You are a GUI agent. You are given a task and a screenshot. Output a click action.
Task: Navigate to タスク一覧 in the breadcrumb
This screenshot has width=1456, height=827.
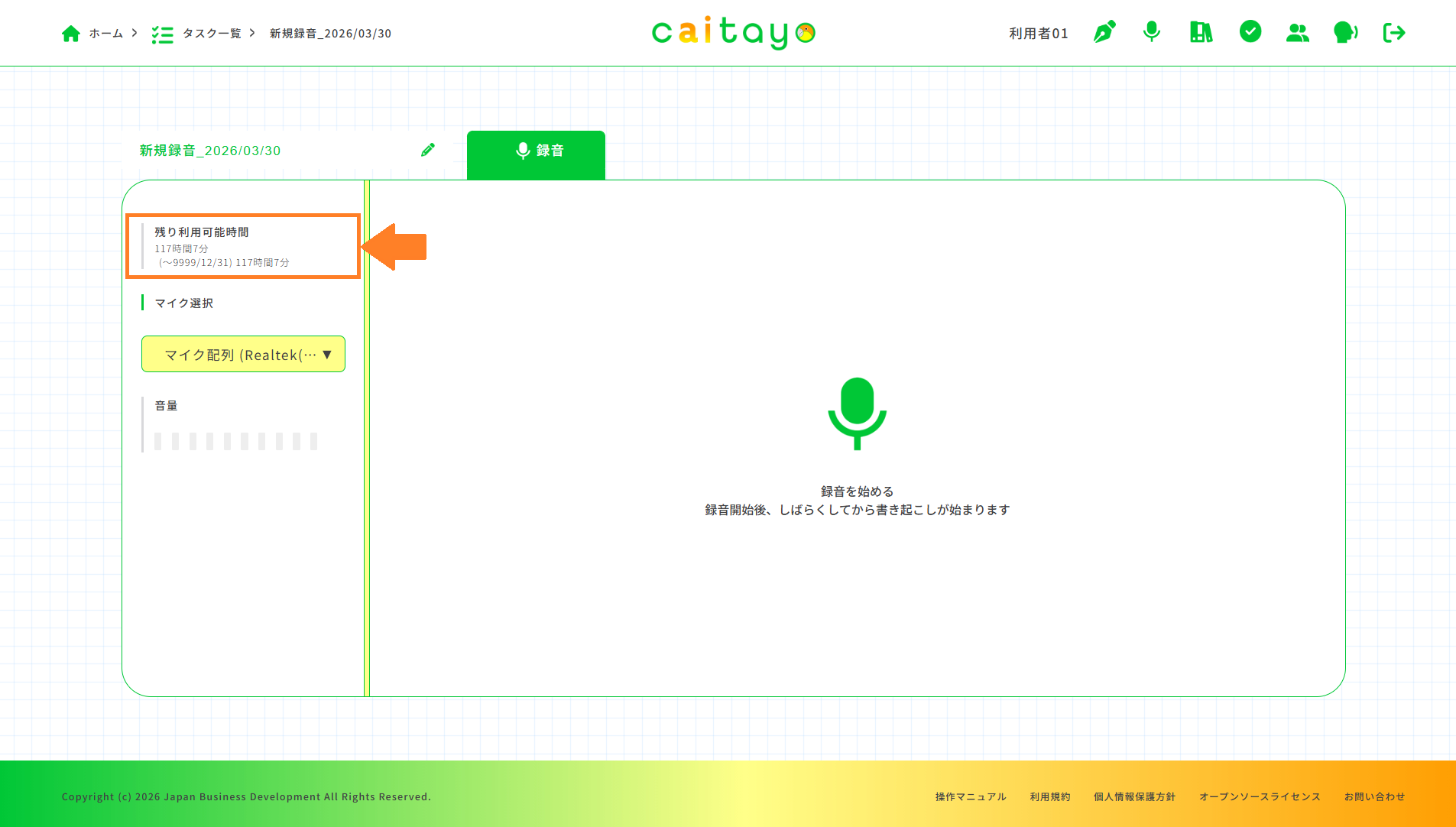tap(210, 33)
